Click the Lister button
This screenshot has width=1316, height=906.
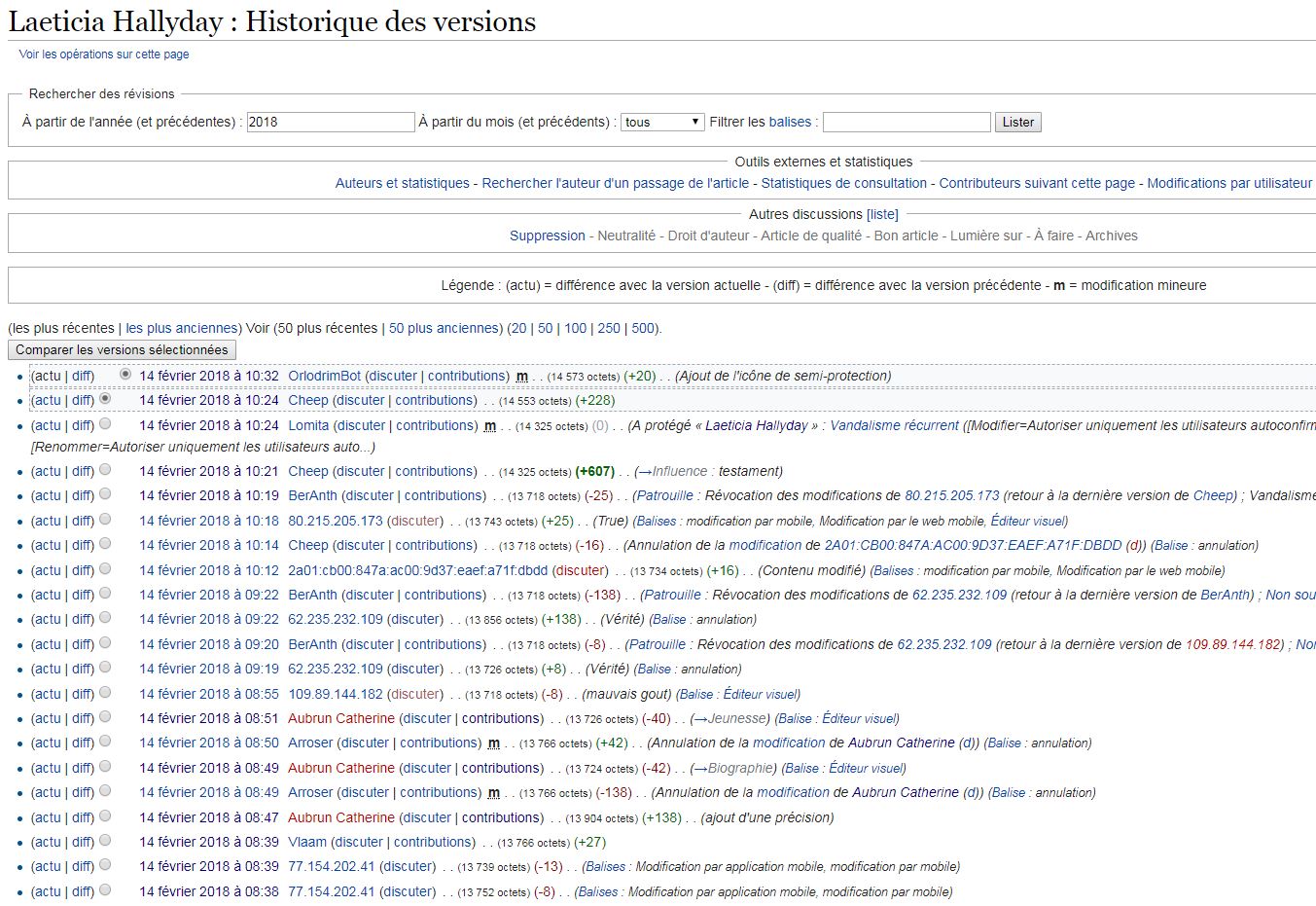click(x=1018, y=122)
